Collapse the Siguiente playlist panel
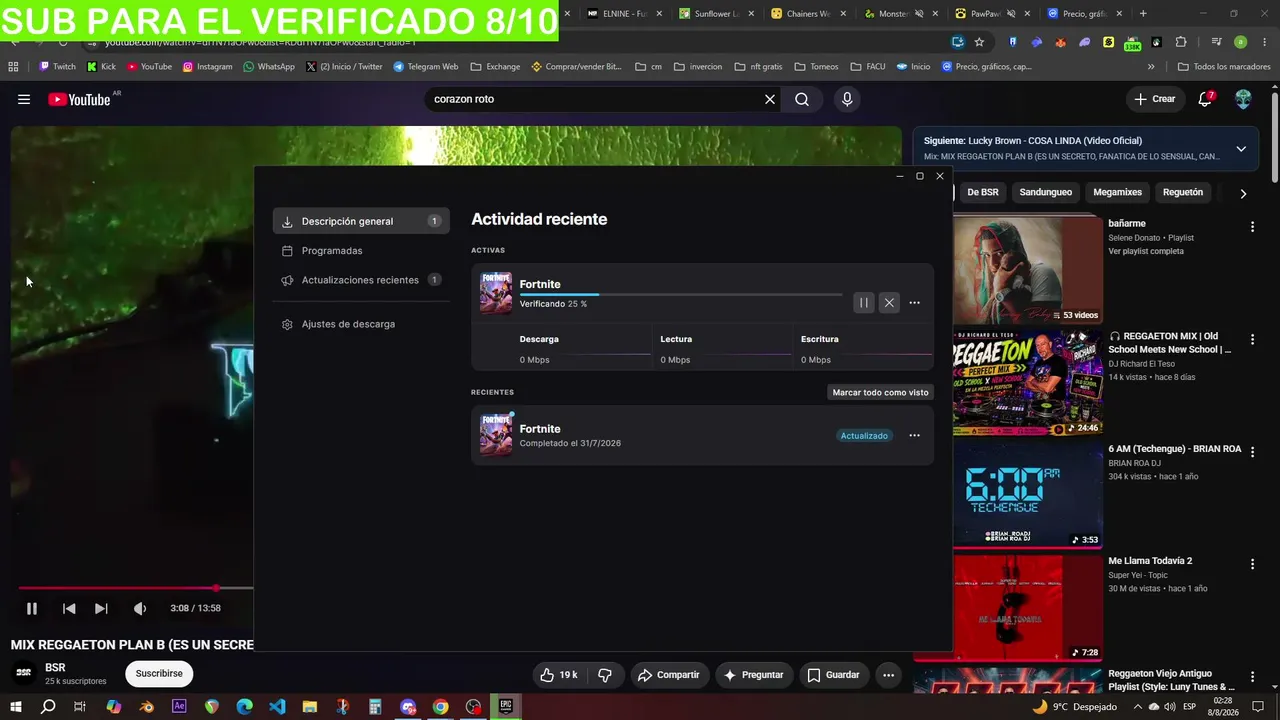The height and width of the screenshot is (720, 1280). [1241, 149]
